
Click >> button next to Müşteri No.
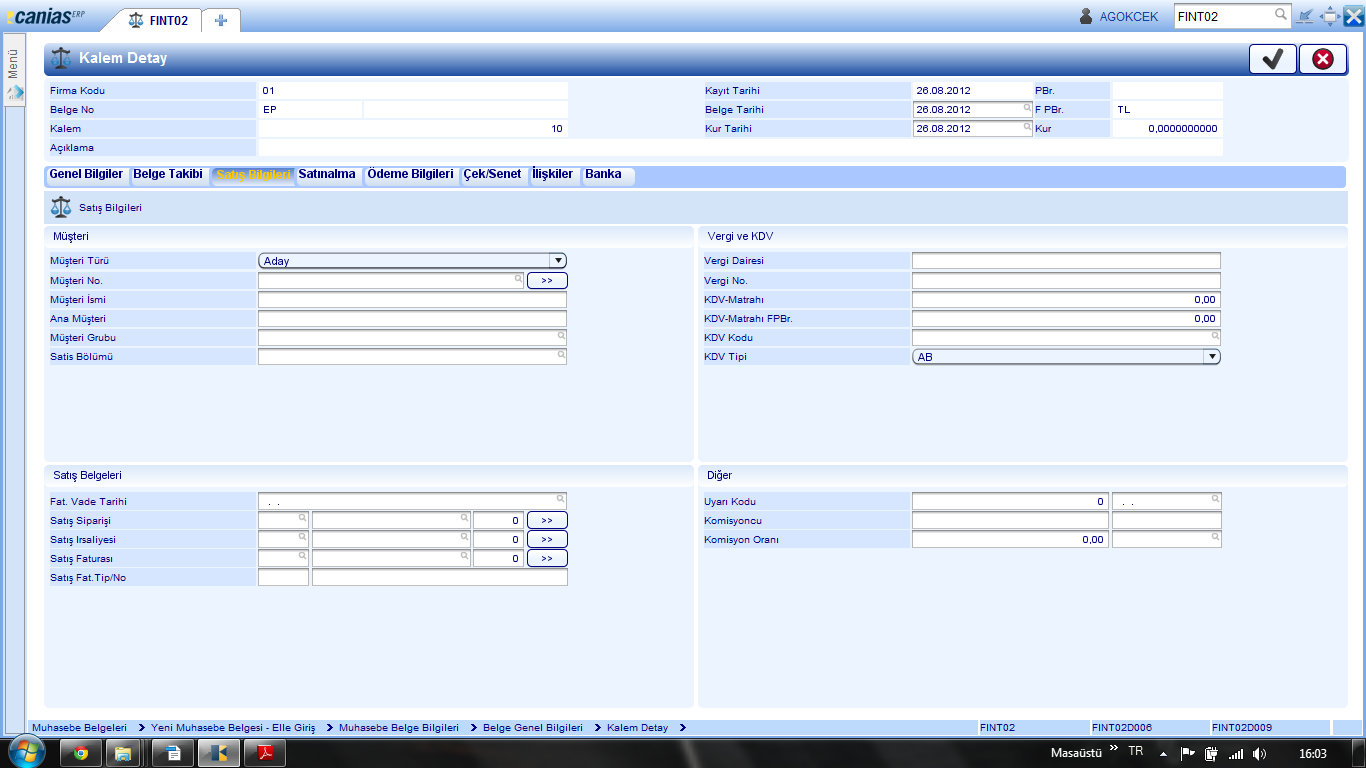(547, 281)
